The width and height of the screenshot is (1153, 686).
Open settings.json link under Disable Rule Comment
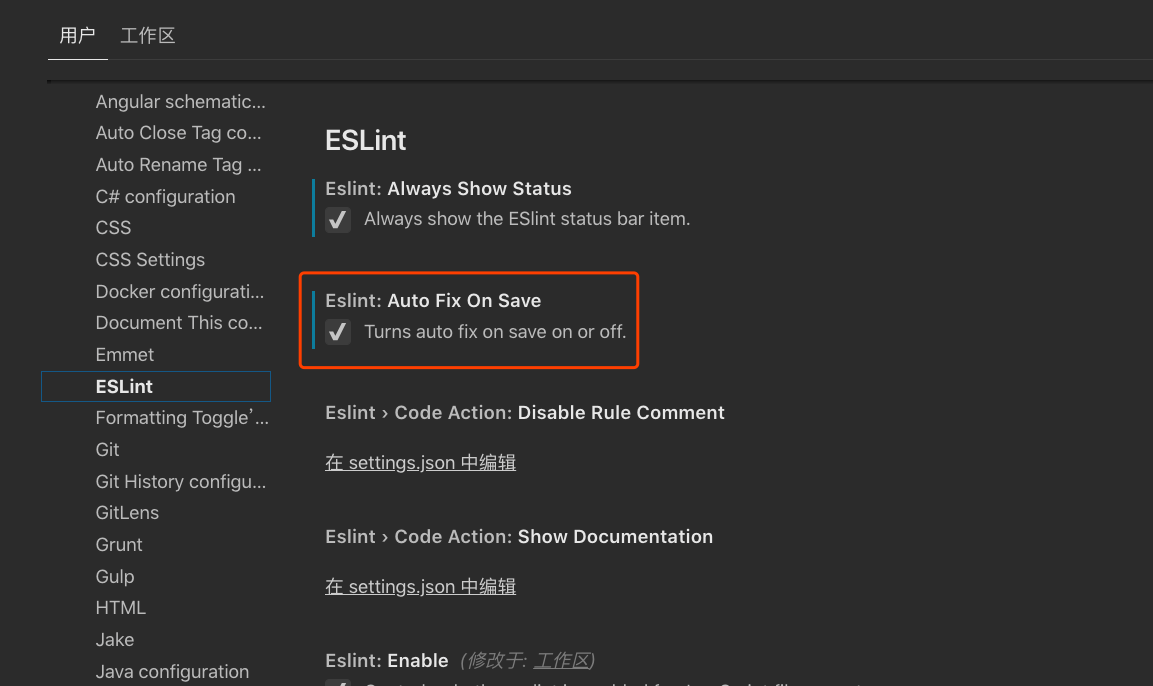coord(421,462)
